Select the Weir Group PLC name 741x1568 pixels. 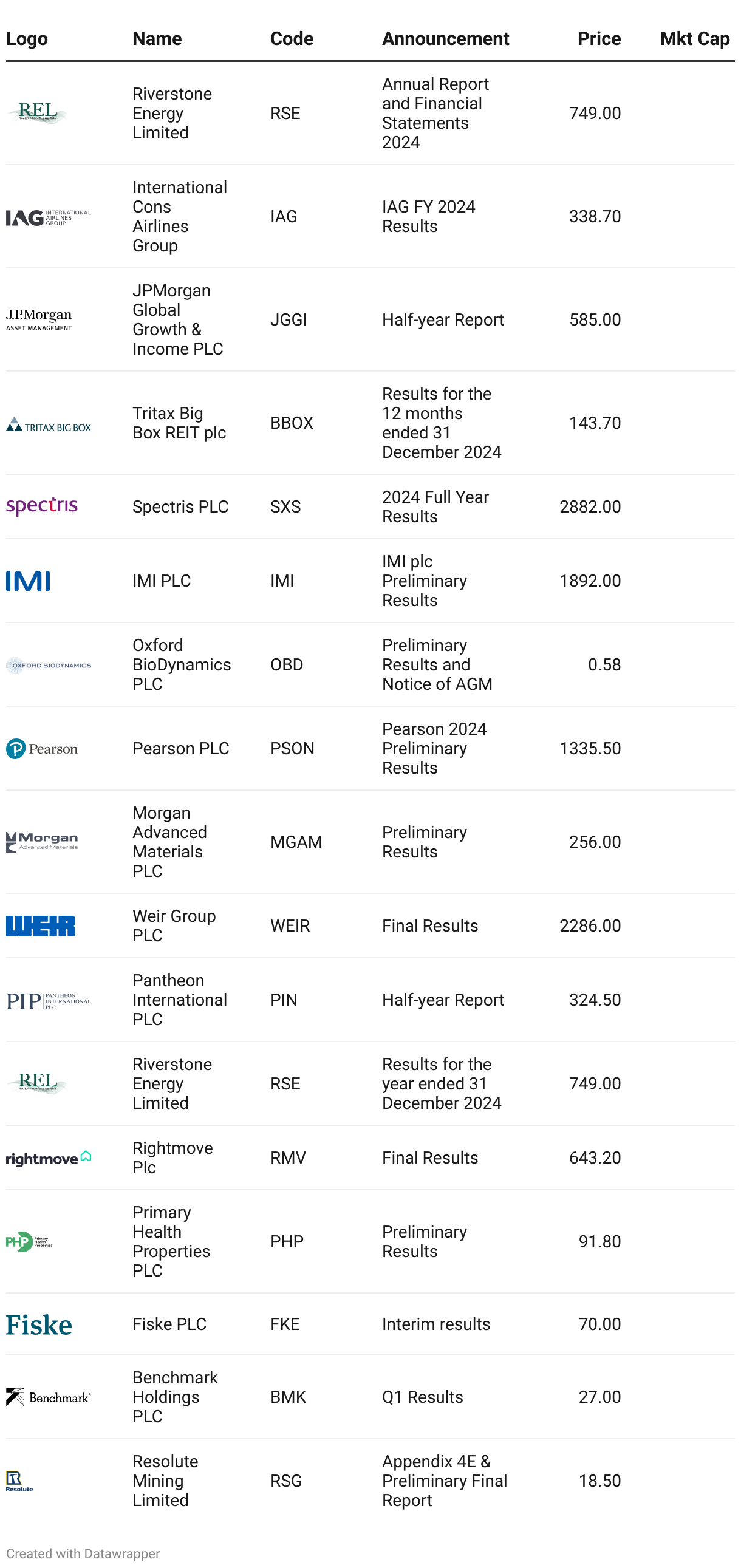(x=174, y=925)
